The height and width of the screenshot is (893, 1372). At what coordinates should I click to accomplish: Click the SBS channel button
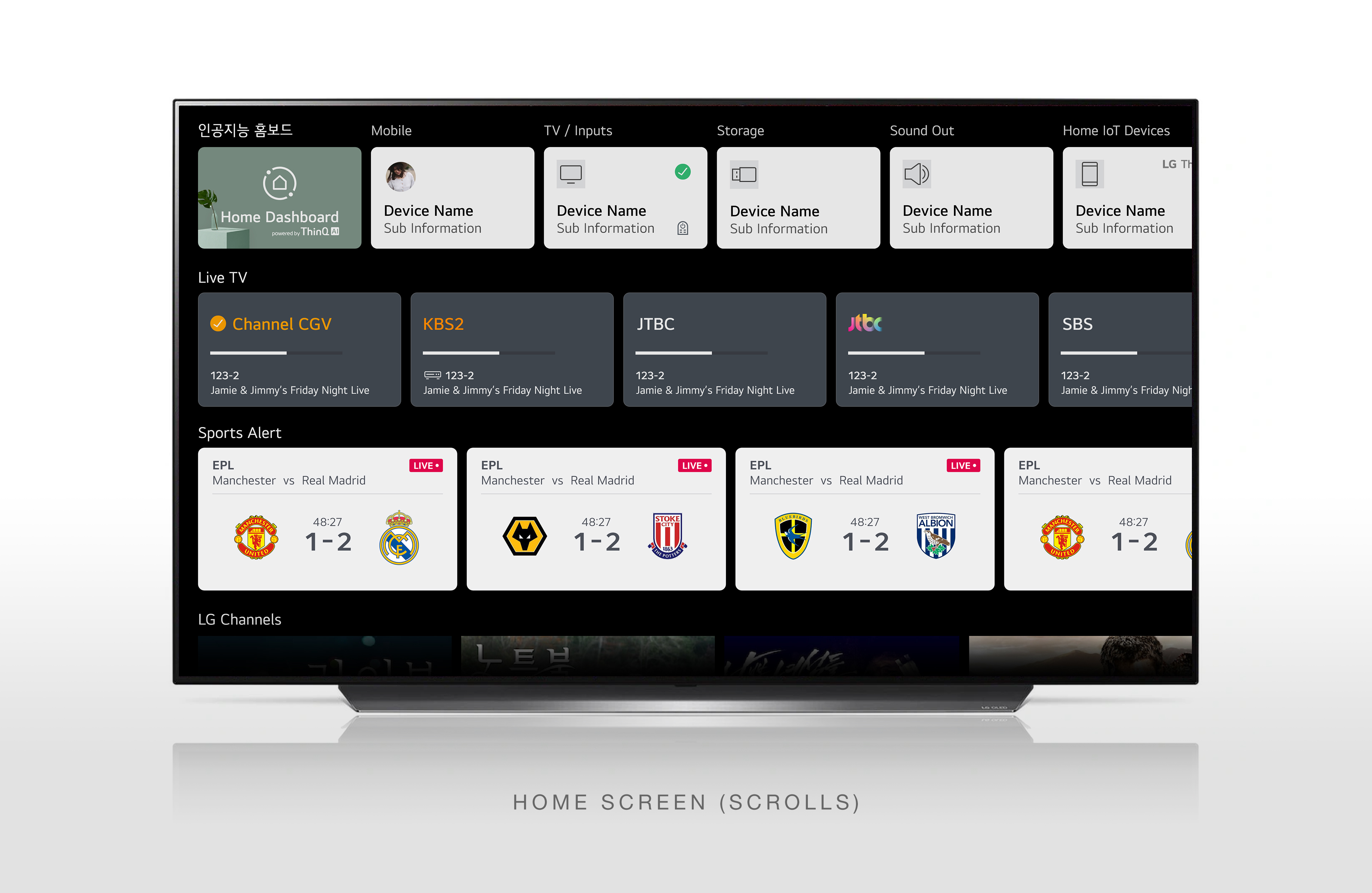1113,350
